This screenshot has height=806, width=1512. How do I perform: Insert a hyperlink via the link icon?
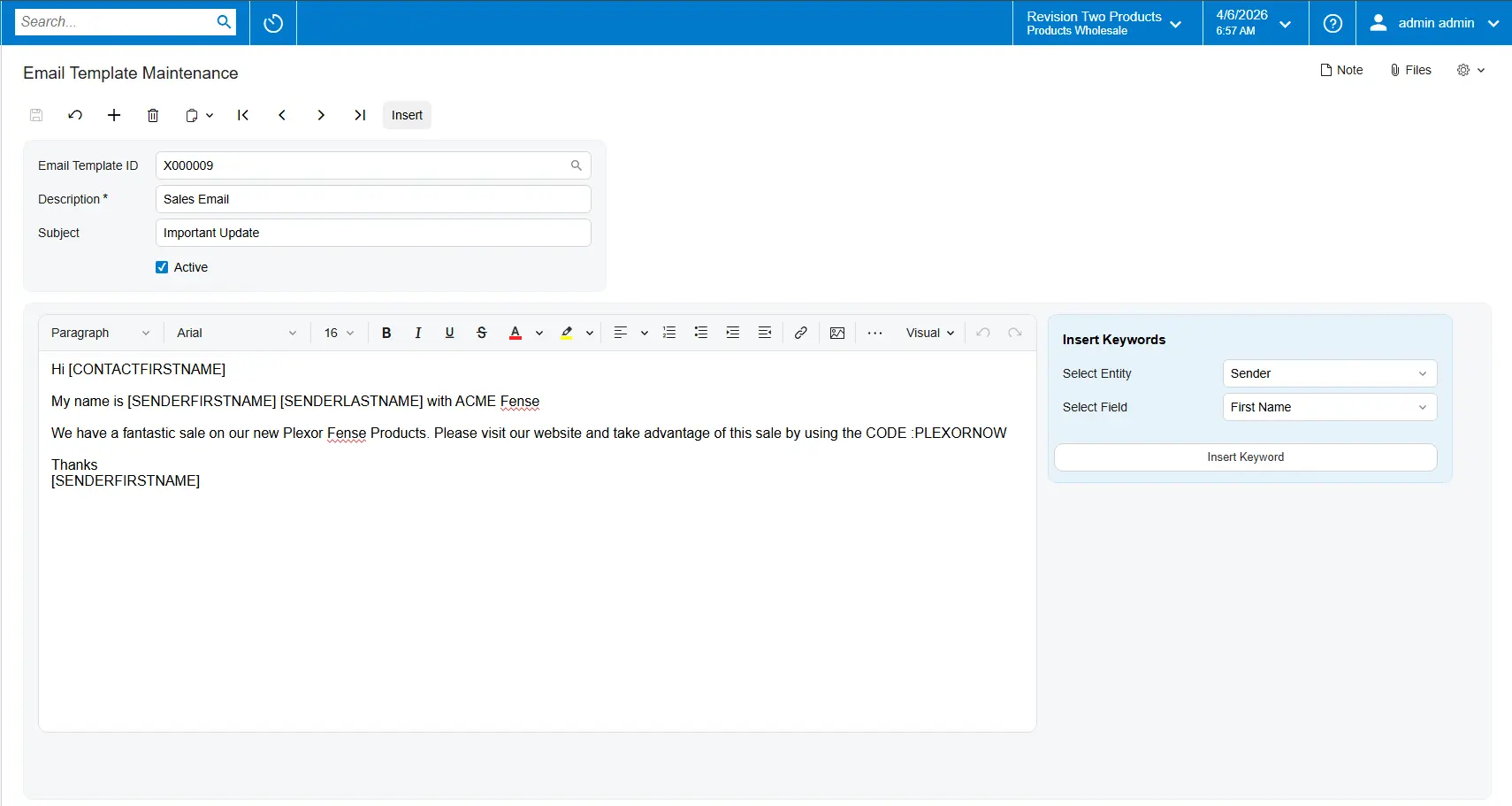pyautogui.click(x=800, y=333)
